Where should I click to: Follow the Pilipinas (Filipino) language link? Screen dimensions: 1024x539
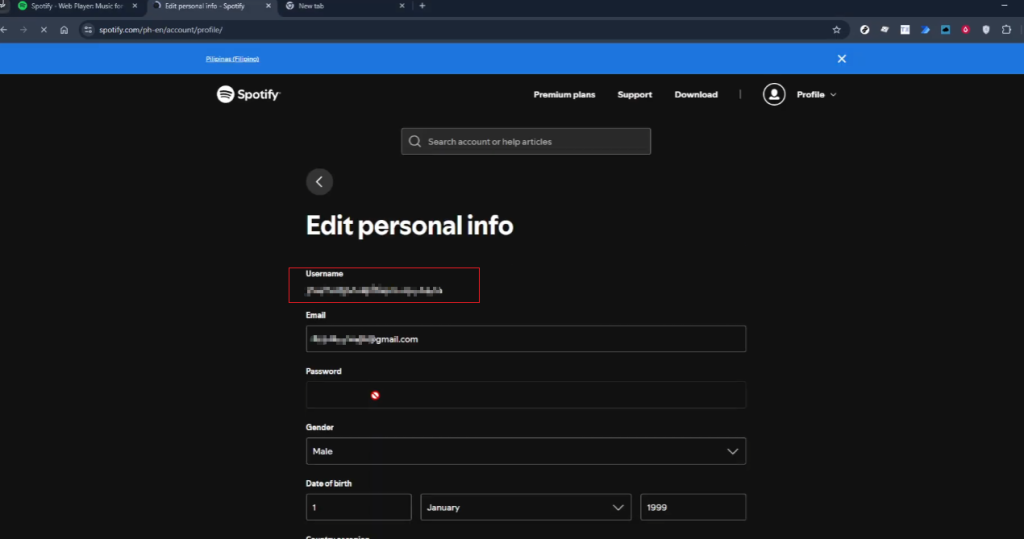232,59
